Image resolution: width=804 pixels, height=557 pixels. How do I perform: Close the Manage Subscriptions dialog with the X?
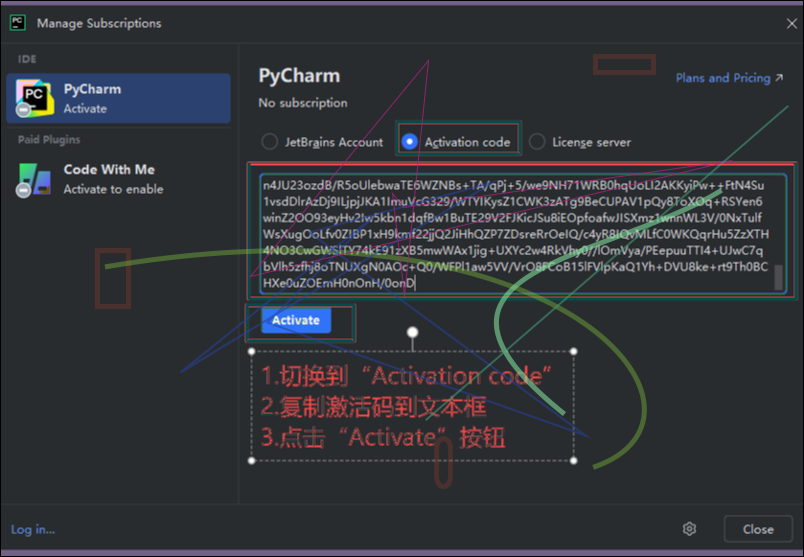tap(792, 24)
